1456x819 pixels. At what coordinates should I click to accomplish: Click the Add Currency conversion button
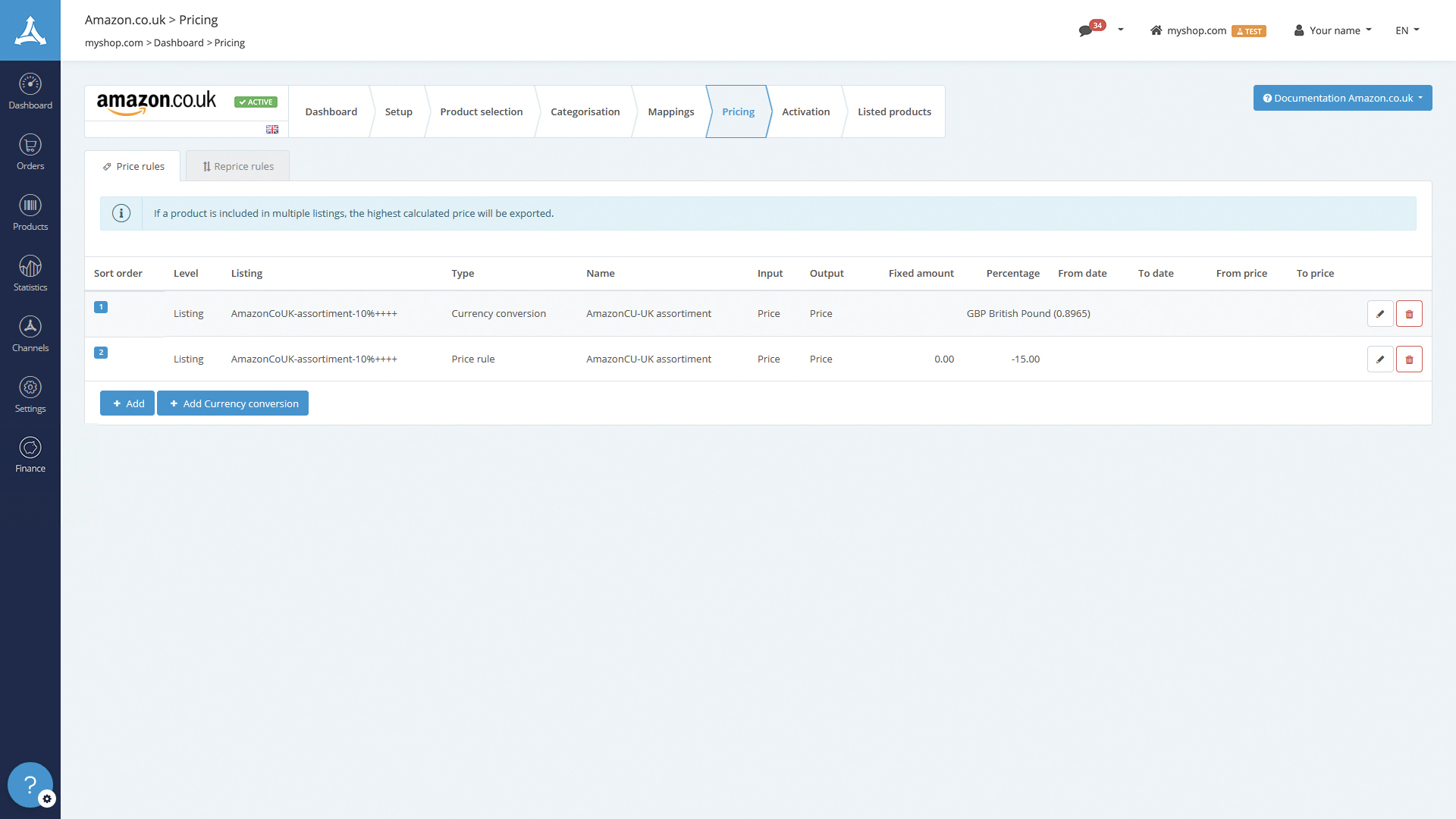(232, 403)
